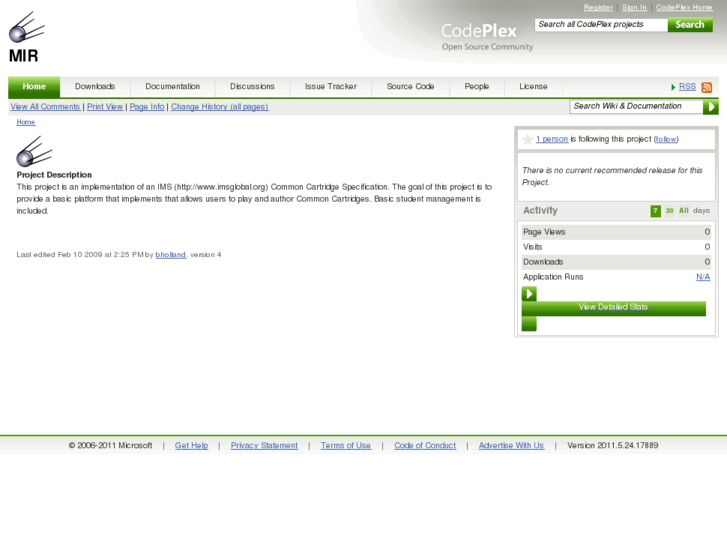Open the Source Code tab
The image size is (727, 545).
pyautogui.click(x=410, y=87)
